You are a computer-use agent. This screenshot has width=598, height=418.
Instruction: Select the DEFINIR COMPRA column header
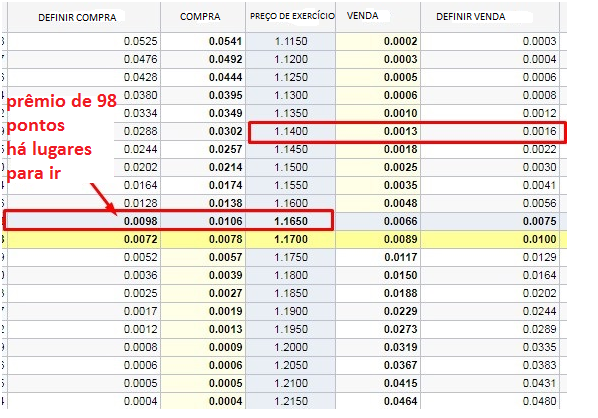coord(77,17)
